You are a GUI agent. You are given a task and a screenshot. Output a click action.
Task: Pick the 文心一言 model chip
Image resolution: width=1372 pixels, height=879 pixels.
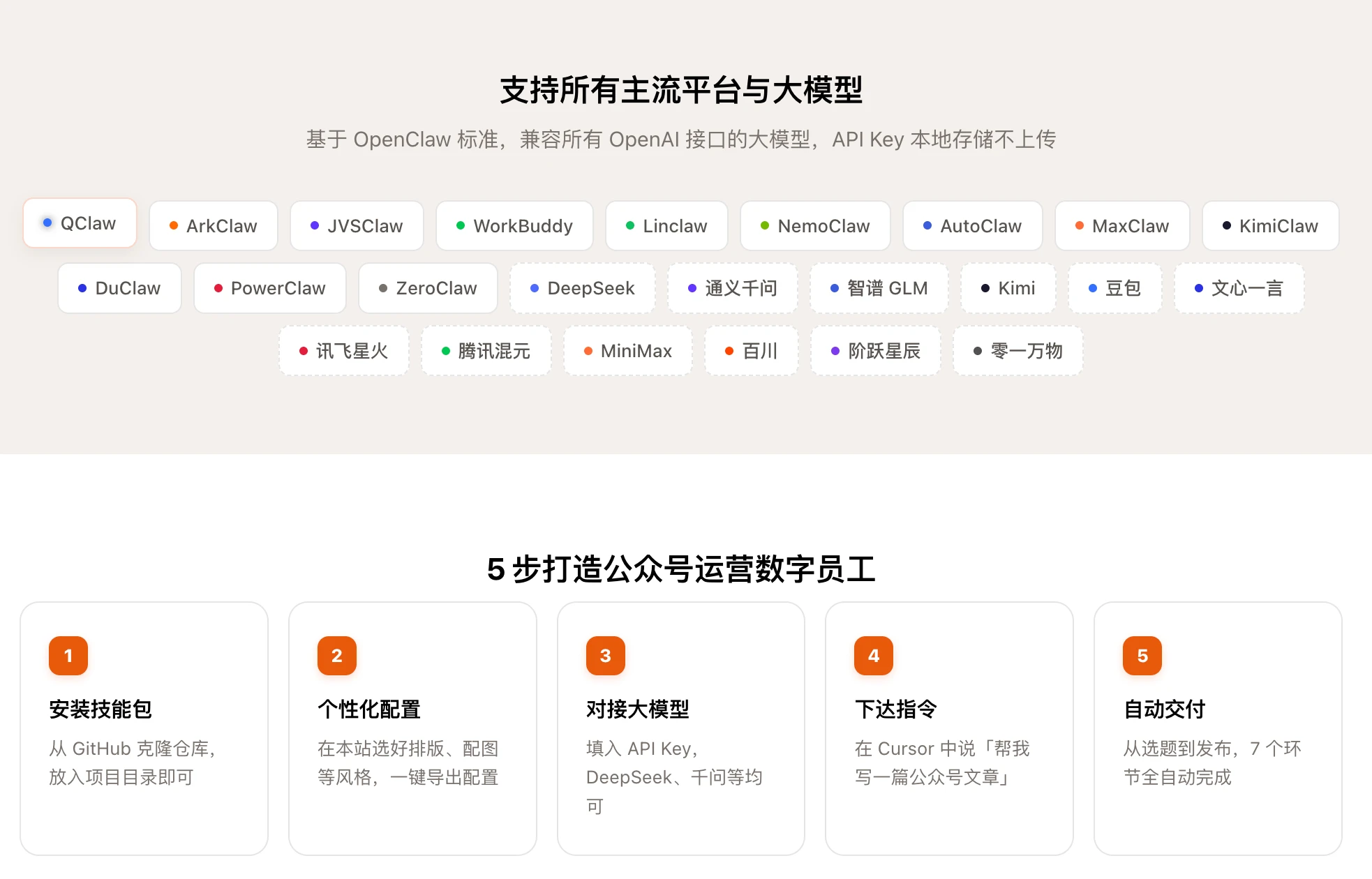[1239, 288]
